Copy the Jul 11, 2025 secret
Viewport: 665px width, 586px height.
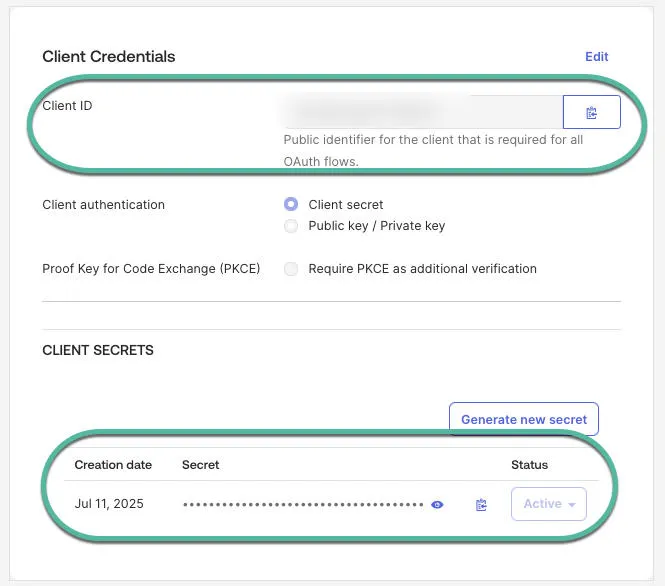(481, 505)
